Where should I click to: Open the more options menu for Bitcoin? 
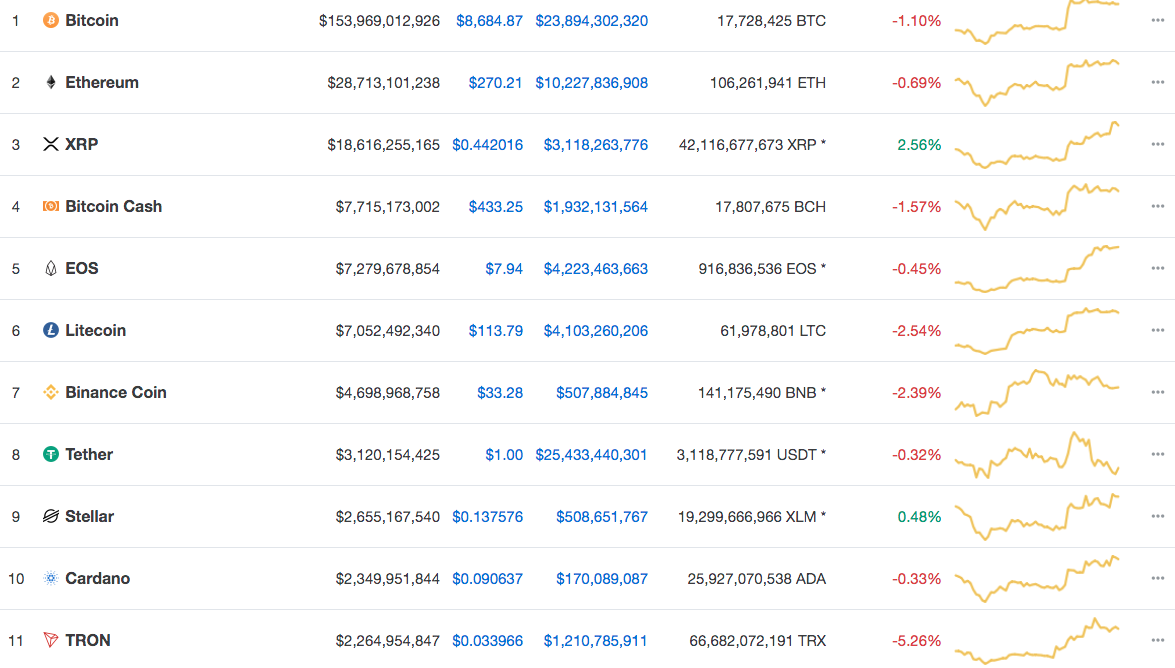tap(1158, 20)
